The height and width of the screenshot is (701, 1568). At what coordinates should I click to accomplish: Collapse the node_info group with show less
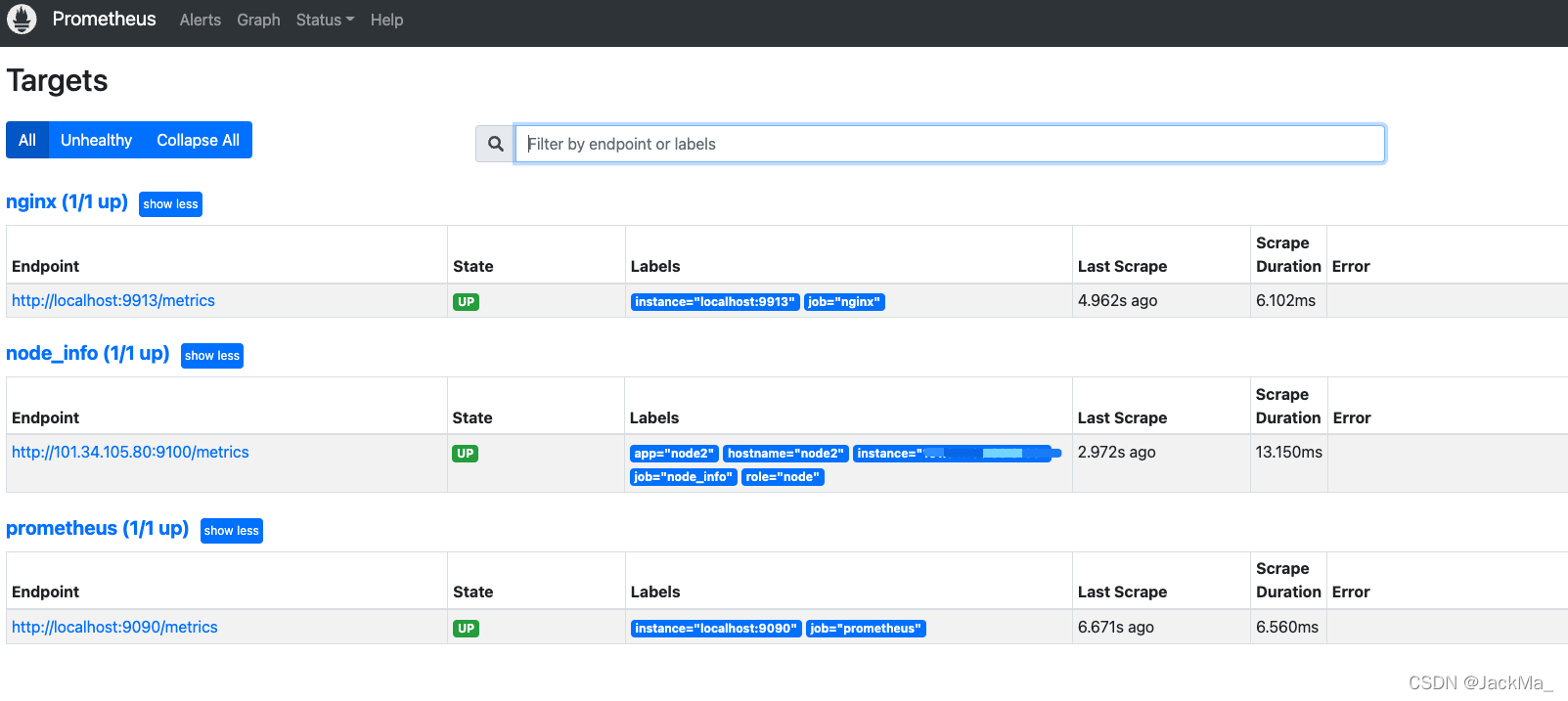(x=211, y=356)
